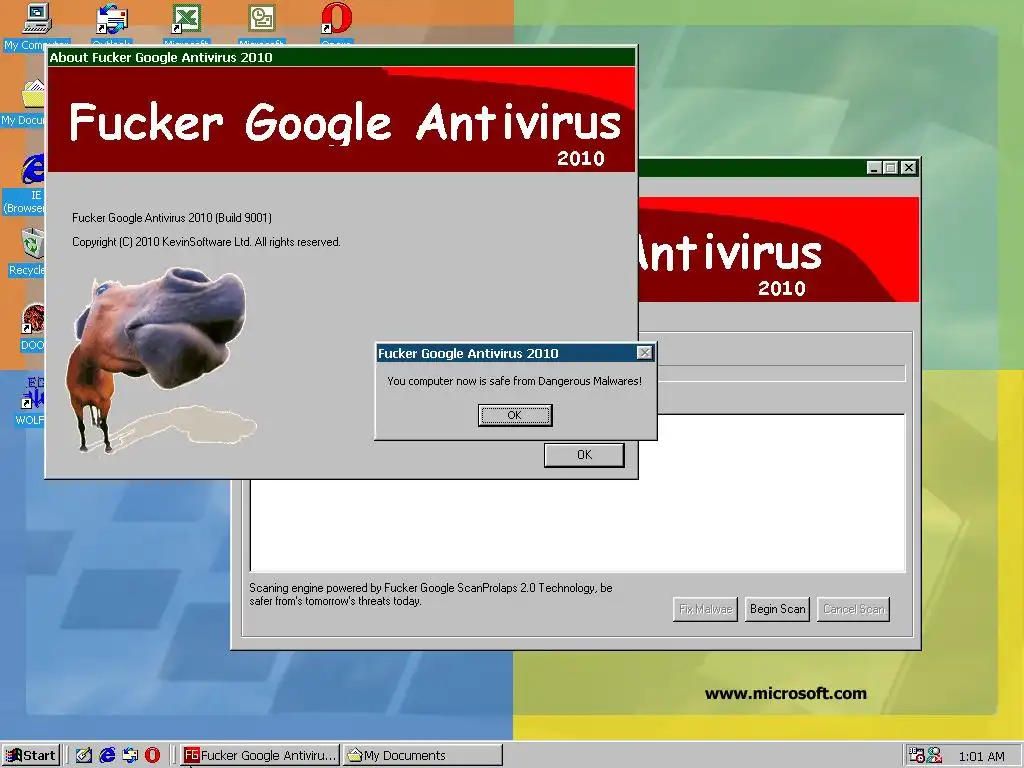1024x768 pixels.
Task: Click the Show Desktop quick launch icon
Action: click(x=84, y=755)
